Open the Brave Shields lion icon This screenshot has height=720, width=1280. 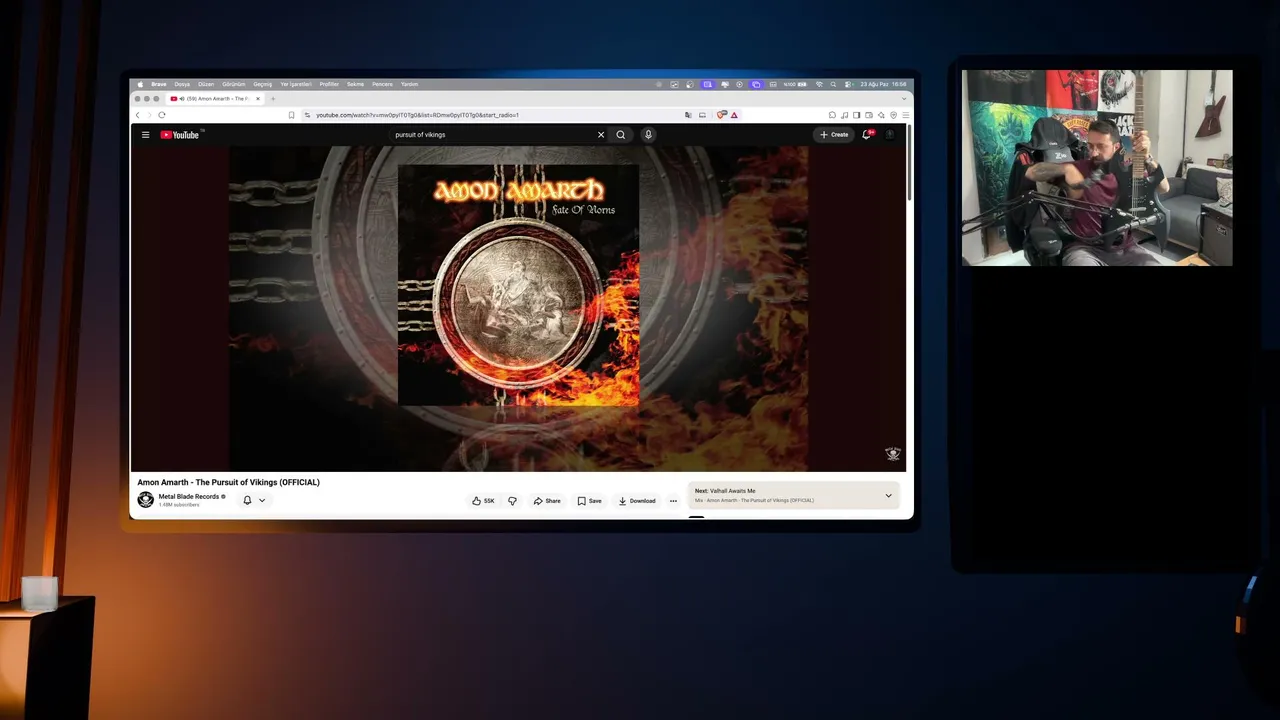[x=722, y=115]
